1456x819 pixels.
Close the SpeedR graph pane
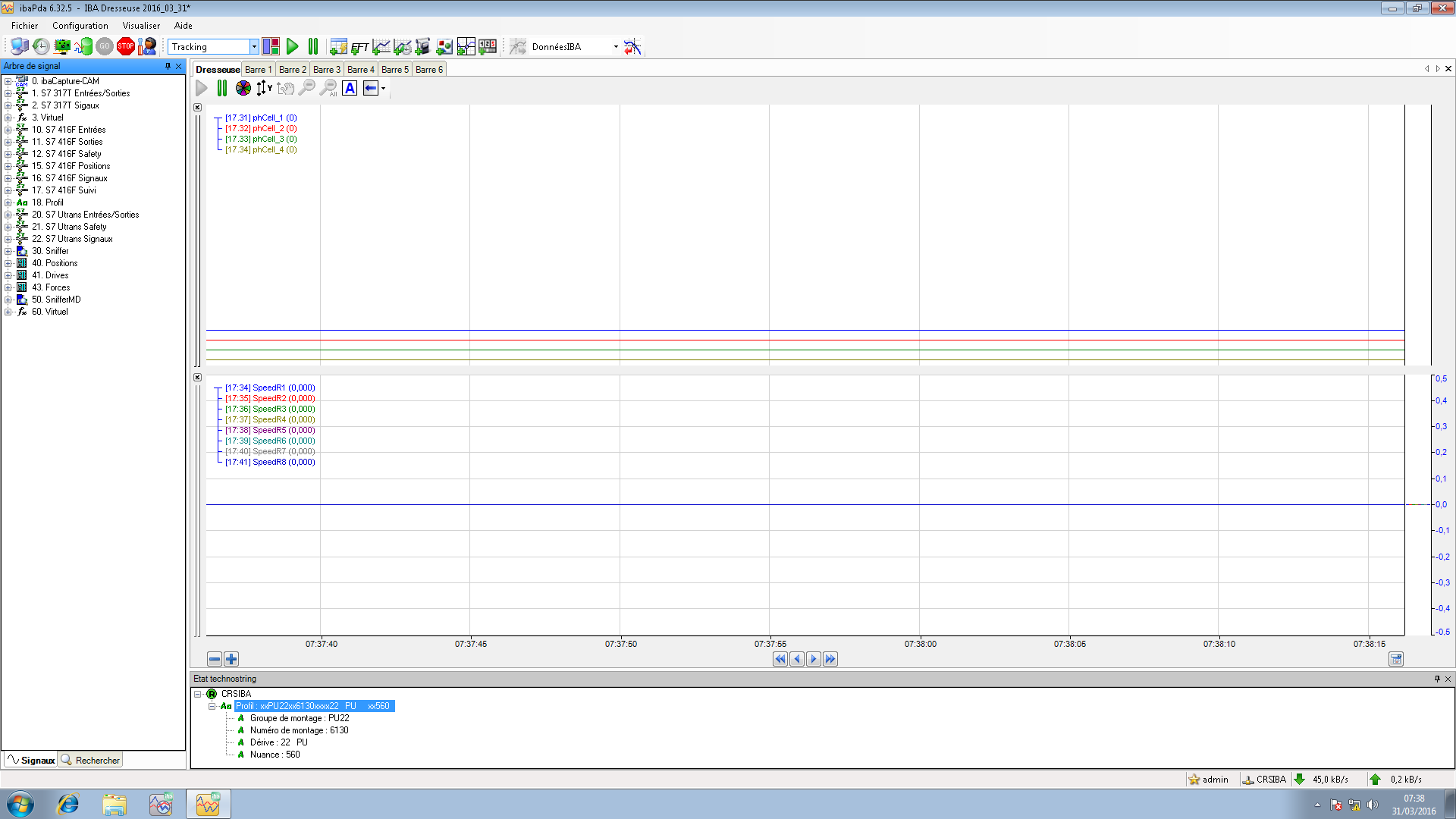pyautogui.click(x=198, y=378)
